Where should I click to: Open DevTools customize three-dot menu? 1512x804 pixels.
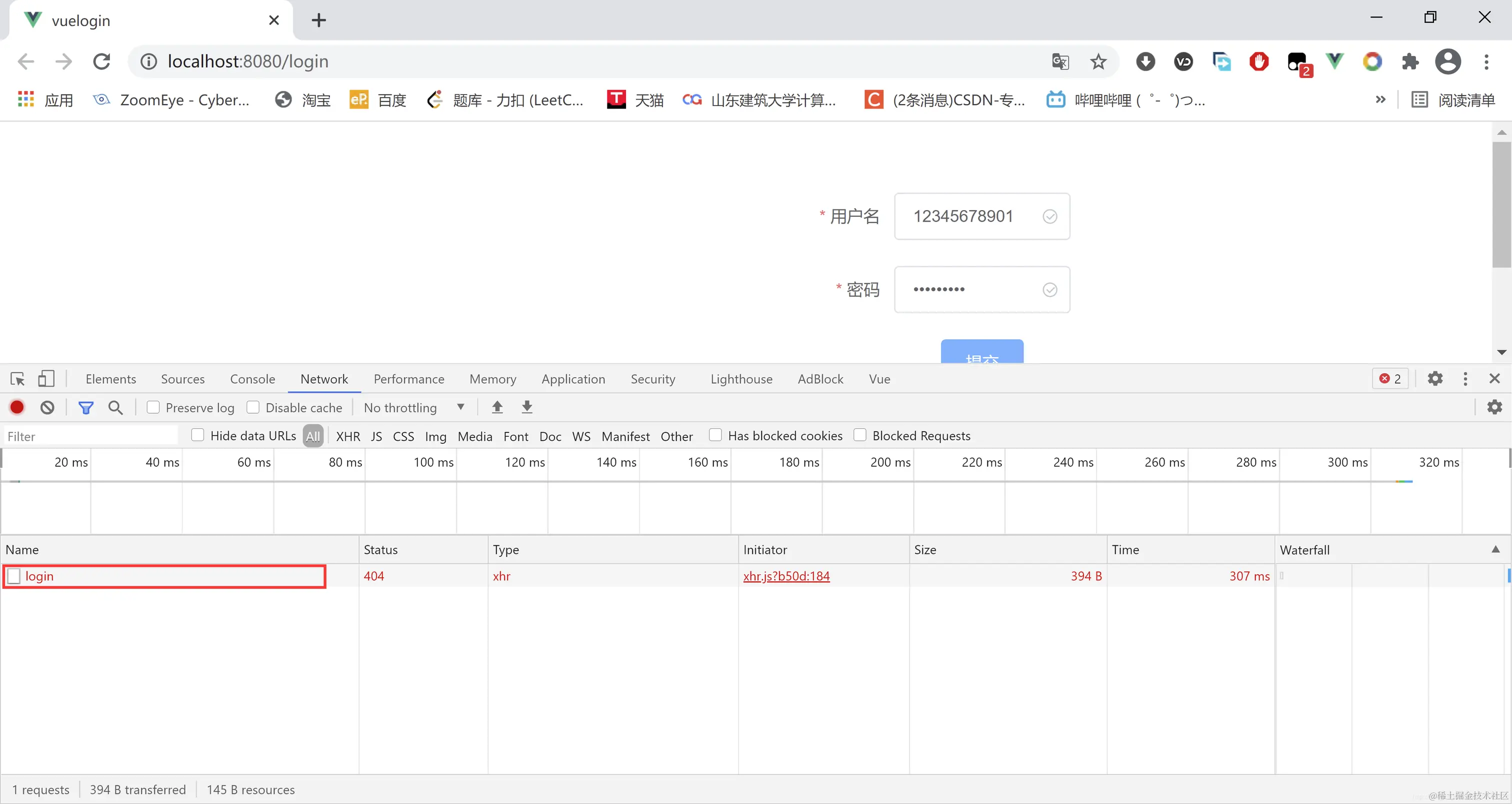[1465, 379]
